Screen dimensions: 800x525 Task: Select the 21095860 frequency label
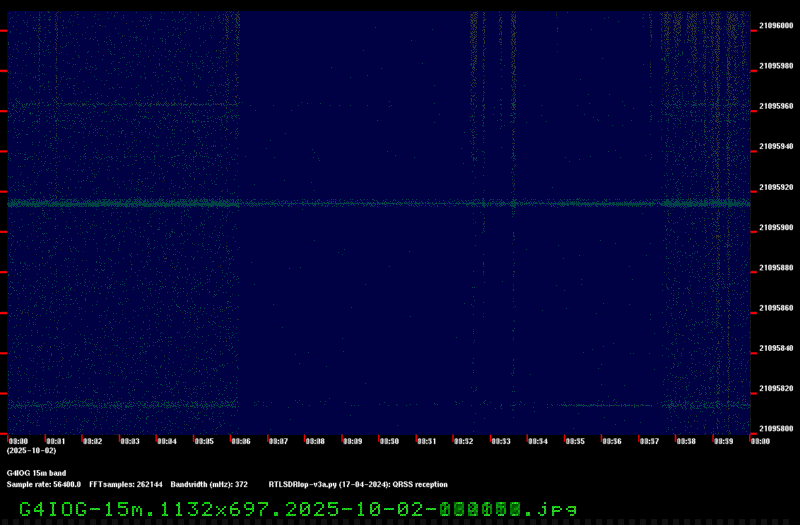776,308
